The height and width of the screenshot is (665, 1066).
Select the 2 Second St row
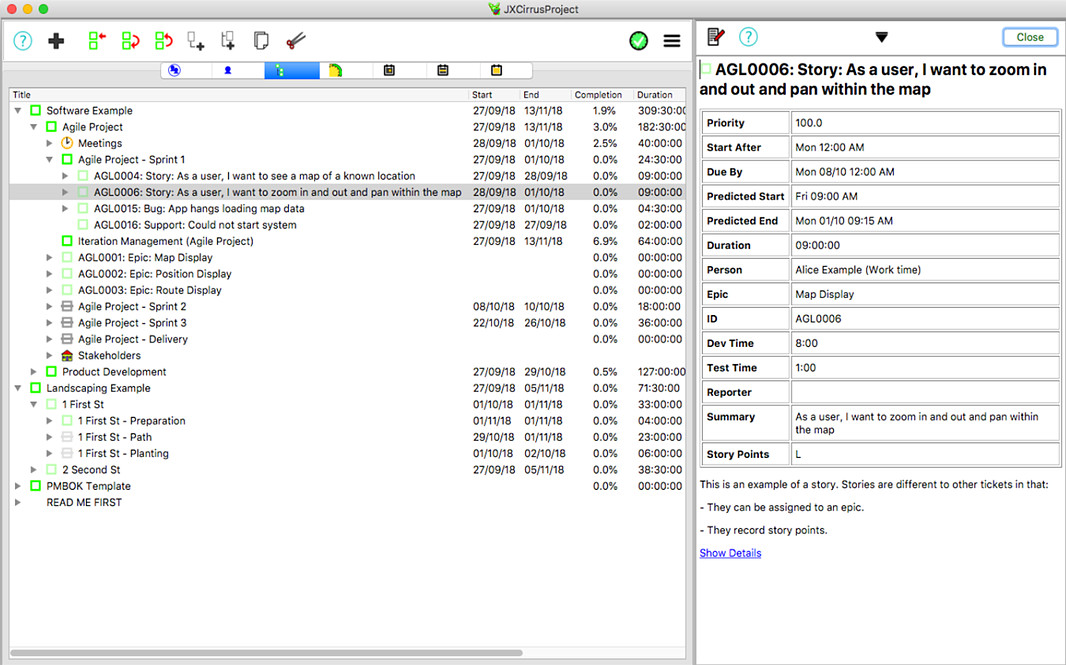click(x=347, y=469)
